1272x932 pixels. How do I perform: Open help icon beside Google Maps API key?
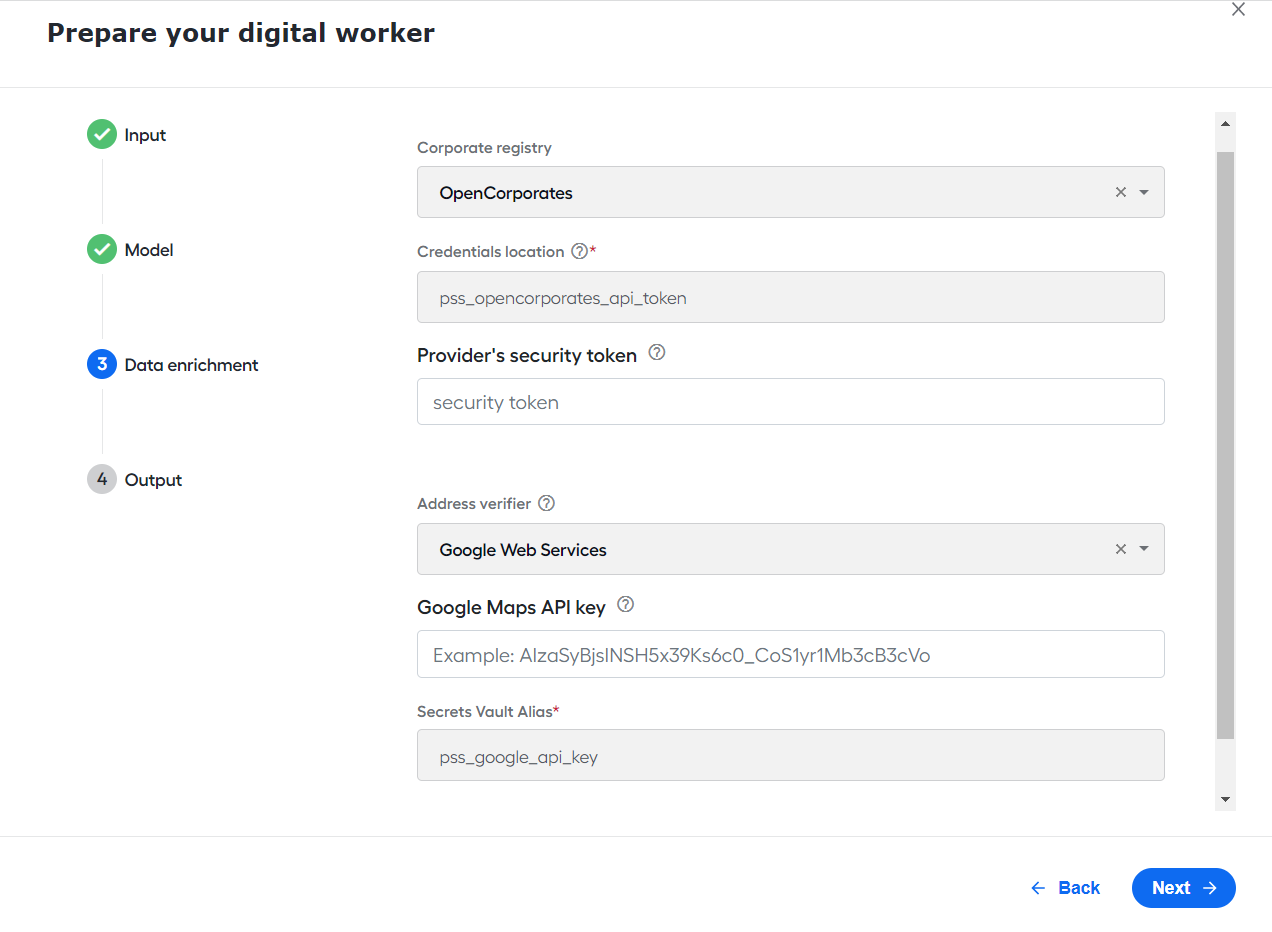pyautogui.click(x=626, y=604)
